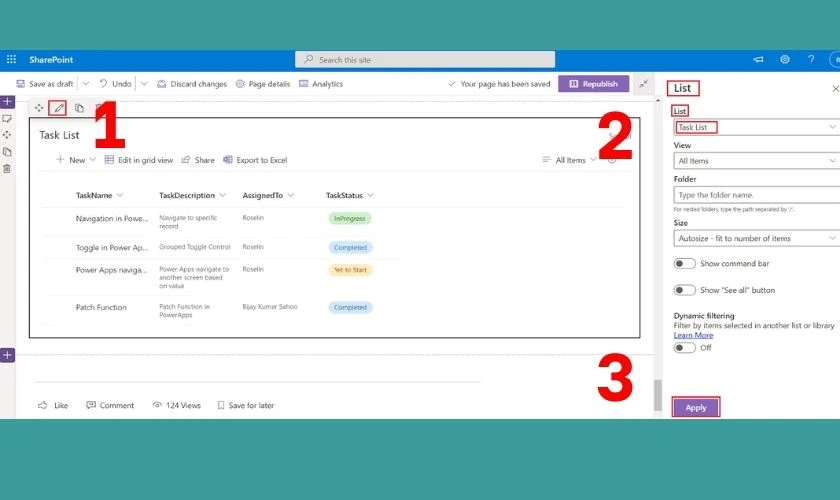
Task: Open the Settings gear icon
Action: tap(785, 59)
